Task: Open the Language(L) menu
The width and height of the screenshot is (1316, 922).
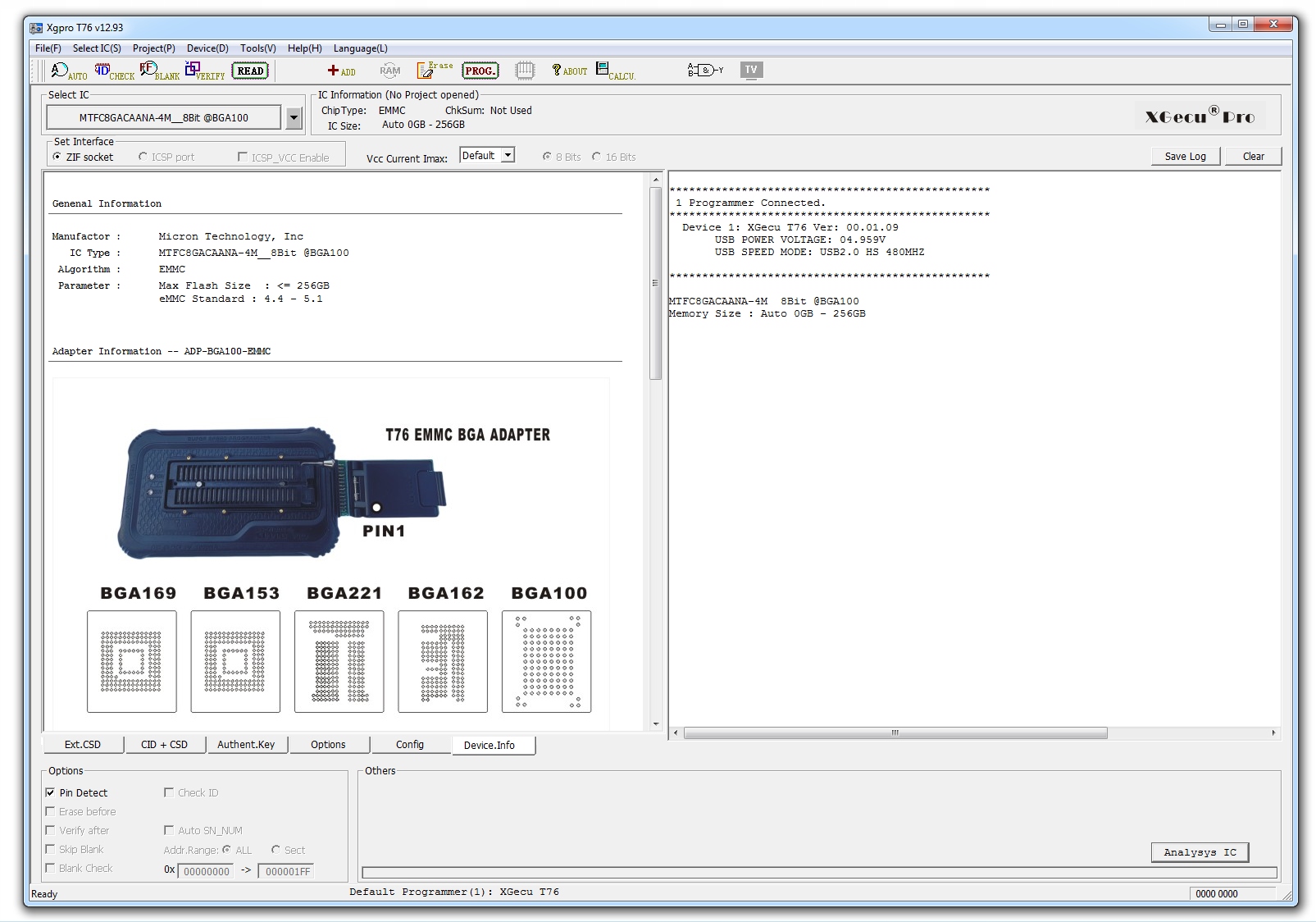Action: coord(361,48)
